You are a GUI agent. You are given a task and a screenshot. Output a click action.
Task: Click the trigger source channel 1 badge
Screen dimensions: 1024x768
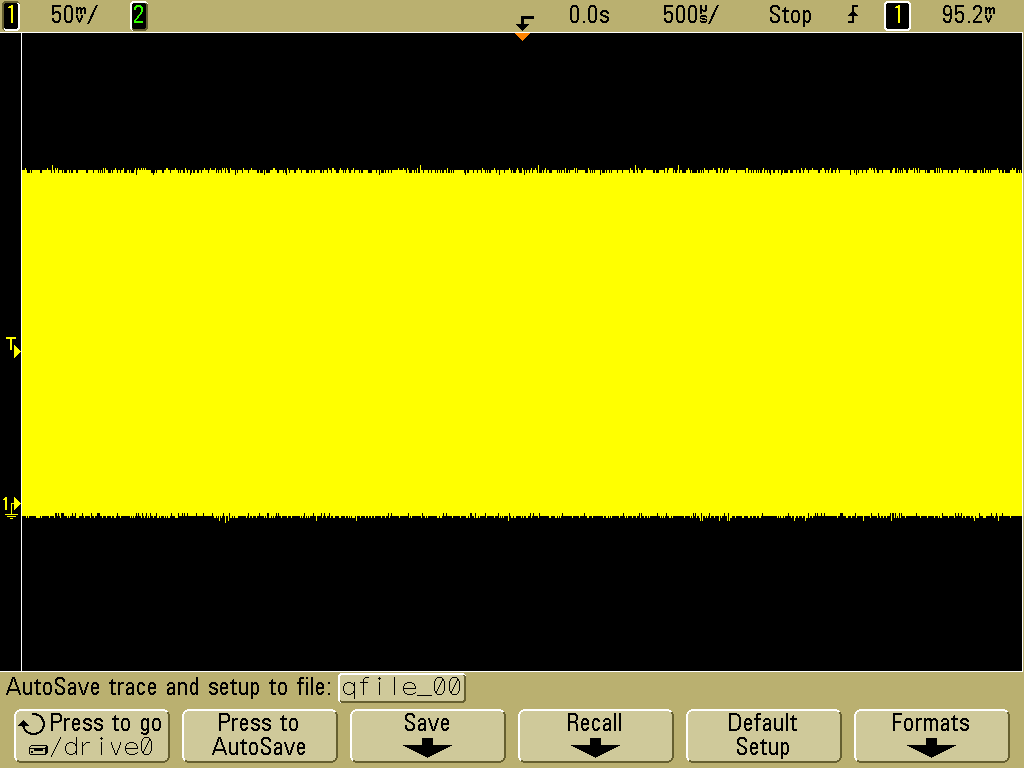pyautogui.click(x=897, y=15)
